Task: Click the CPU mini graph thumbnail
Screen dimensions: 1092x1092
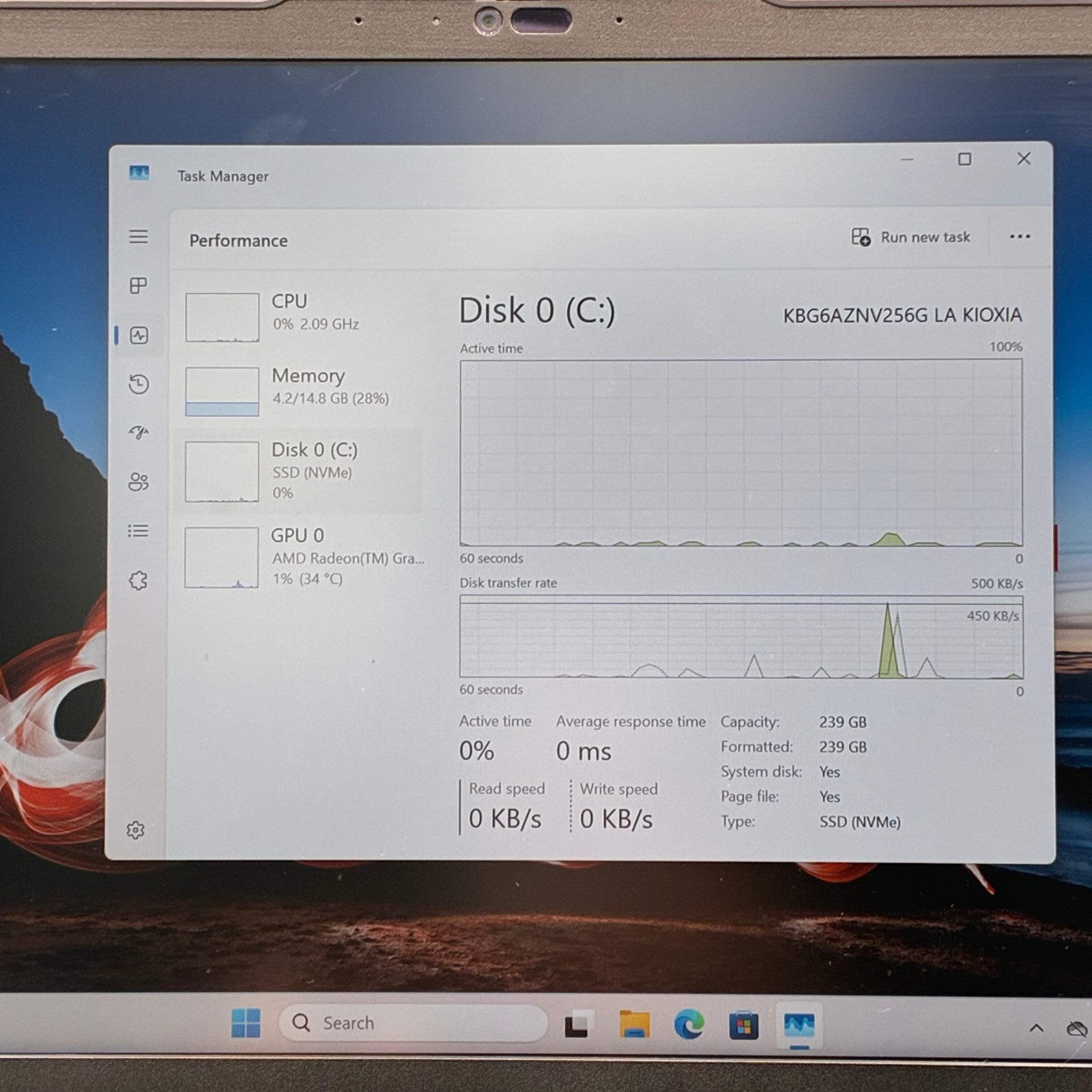Action: point(222,317)
